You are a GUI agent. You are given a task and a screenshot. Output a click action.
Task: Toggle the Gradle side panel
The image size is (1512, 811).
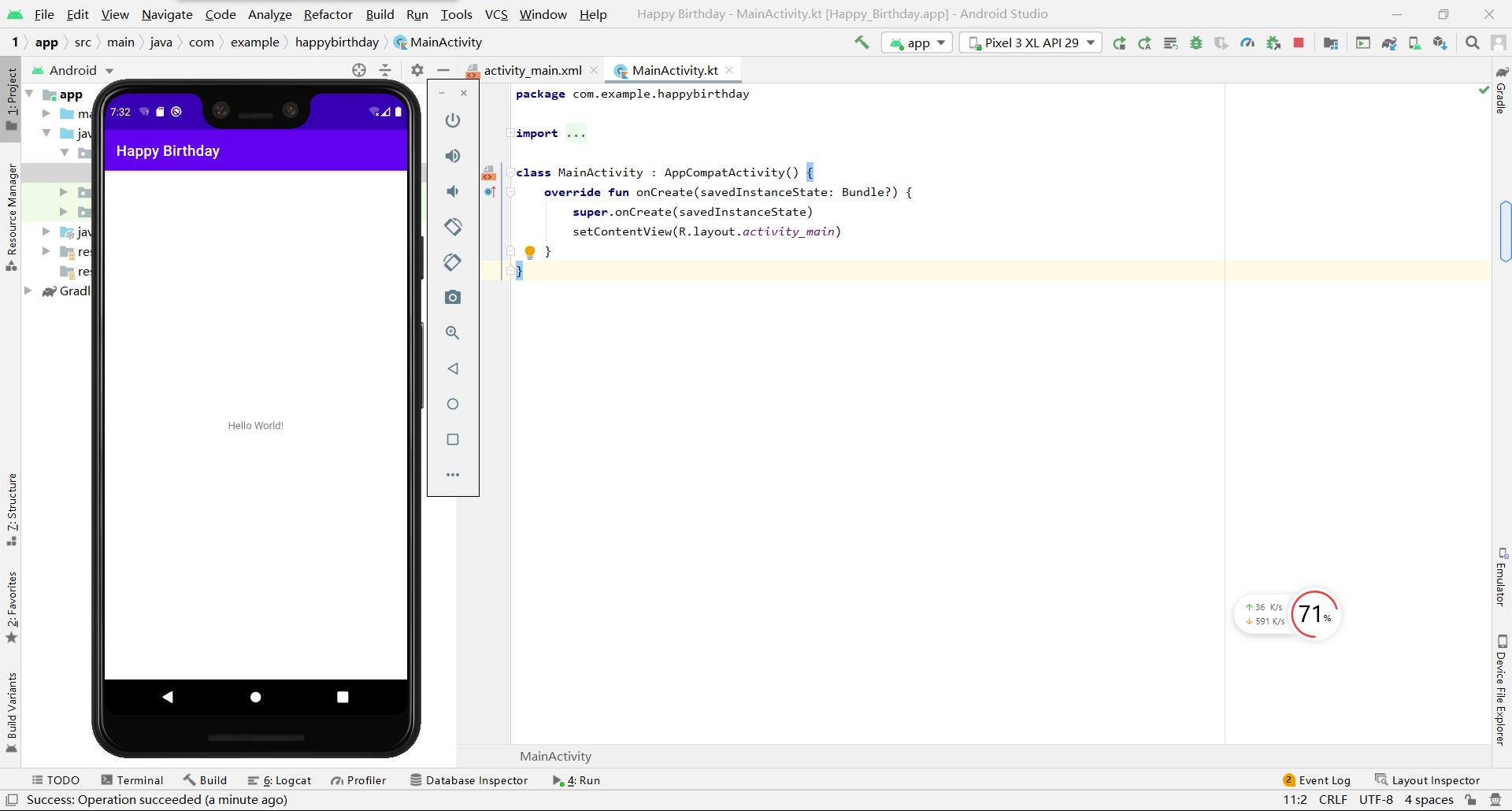click(1501, 91)
